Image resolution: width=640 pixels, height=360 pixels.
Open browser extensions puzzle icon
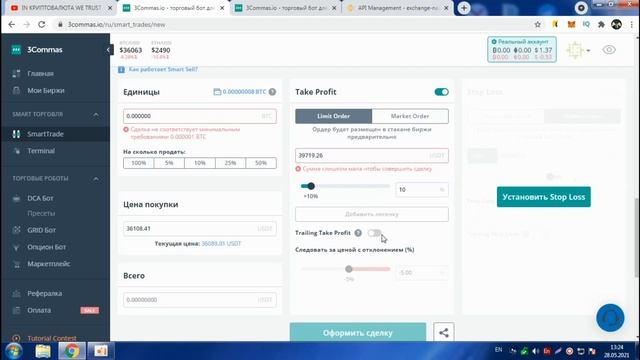[x=601, y=24]
